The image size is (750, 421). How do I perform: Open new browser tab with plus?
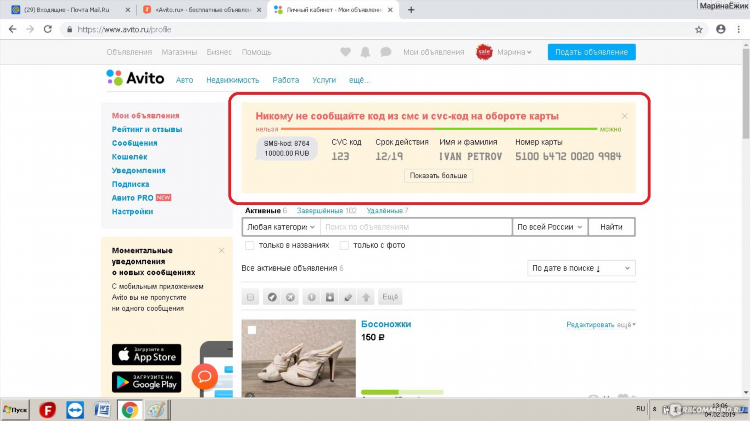tap(411, 10)
